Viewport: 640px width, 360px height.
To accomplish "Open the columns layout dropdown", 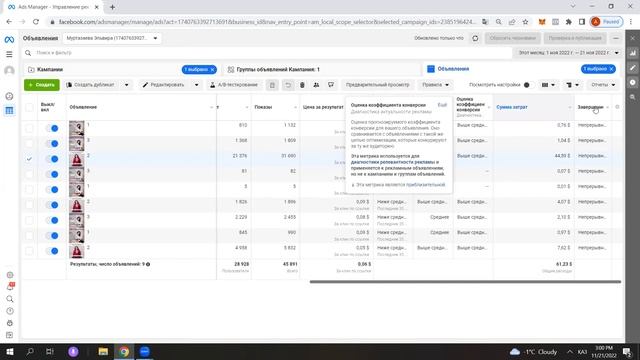I will coord(548,85).
